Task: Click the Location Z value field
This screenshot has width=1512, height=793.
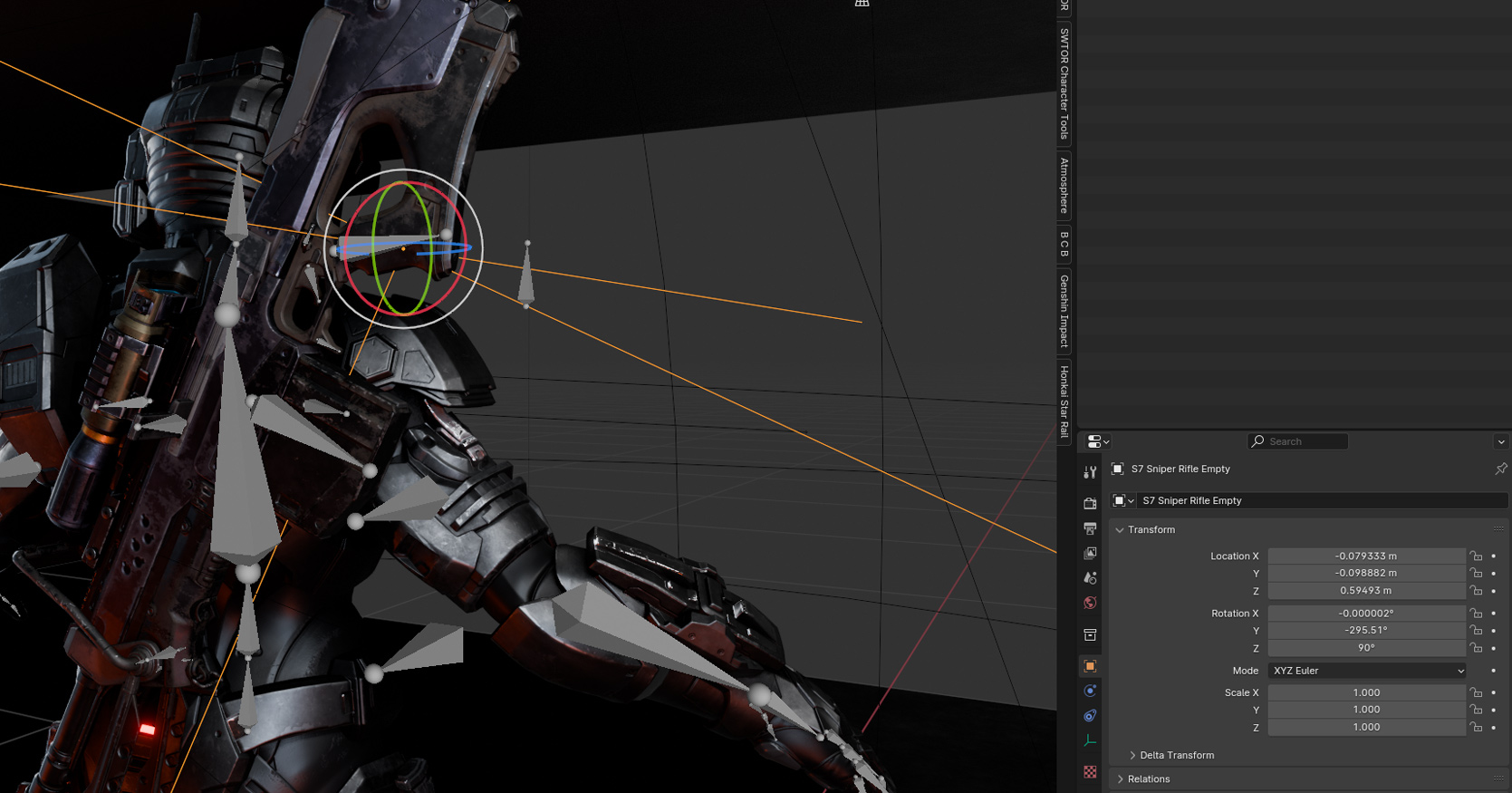Action: [1366, 590]
